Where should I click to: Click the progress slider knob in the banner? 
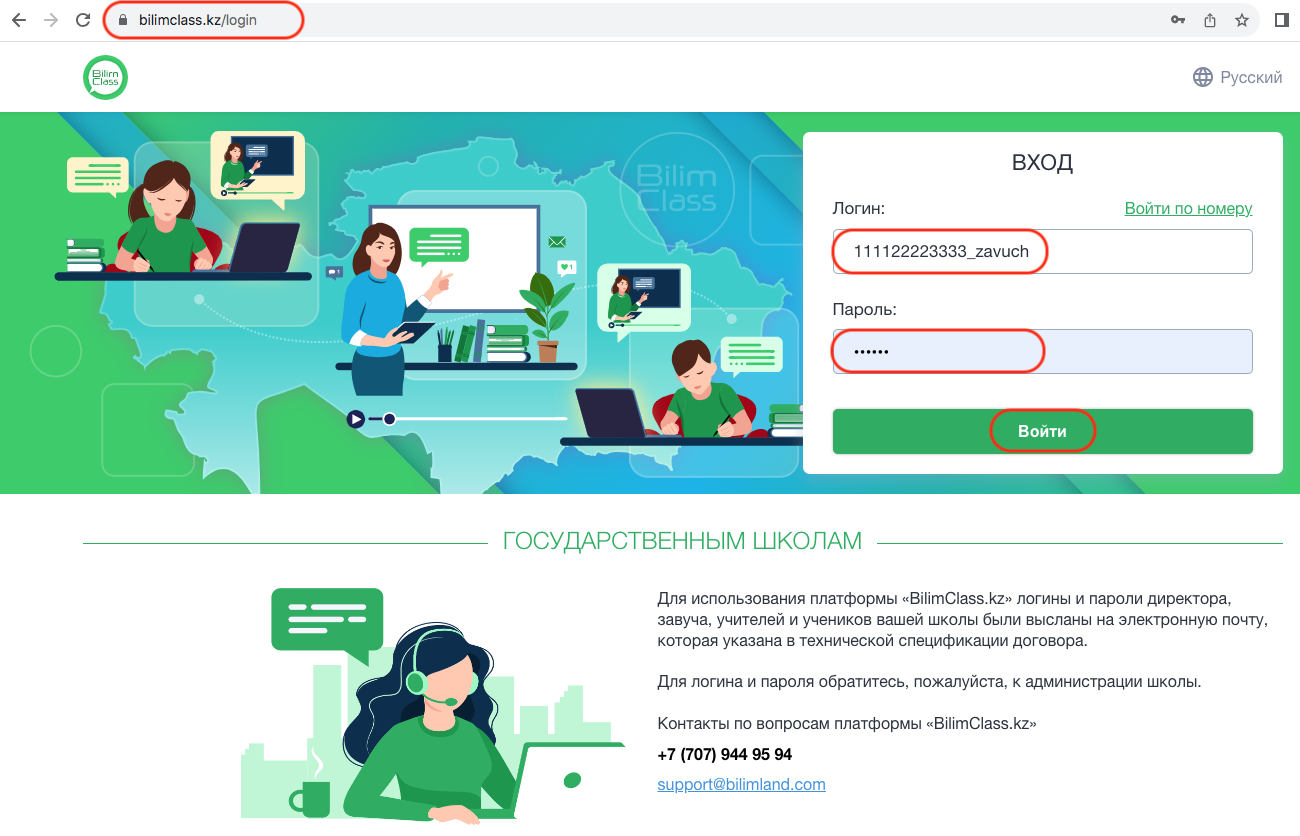click(389, 419)
